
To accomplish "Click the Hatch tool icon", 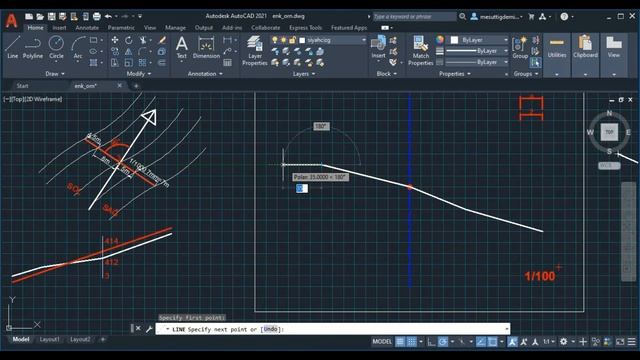I will click(93, 63).
